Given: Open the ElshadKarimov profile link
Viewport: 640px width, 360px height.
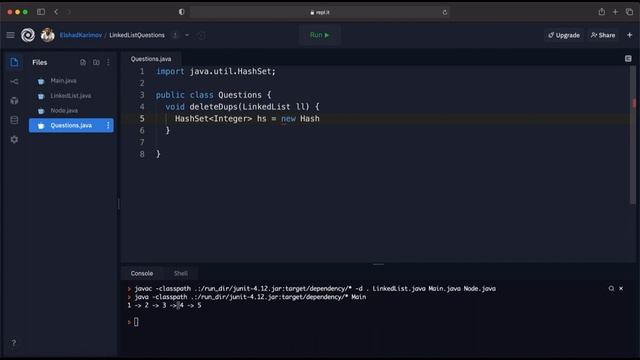Looking at the screenshot, I should 81,35.
